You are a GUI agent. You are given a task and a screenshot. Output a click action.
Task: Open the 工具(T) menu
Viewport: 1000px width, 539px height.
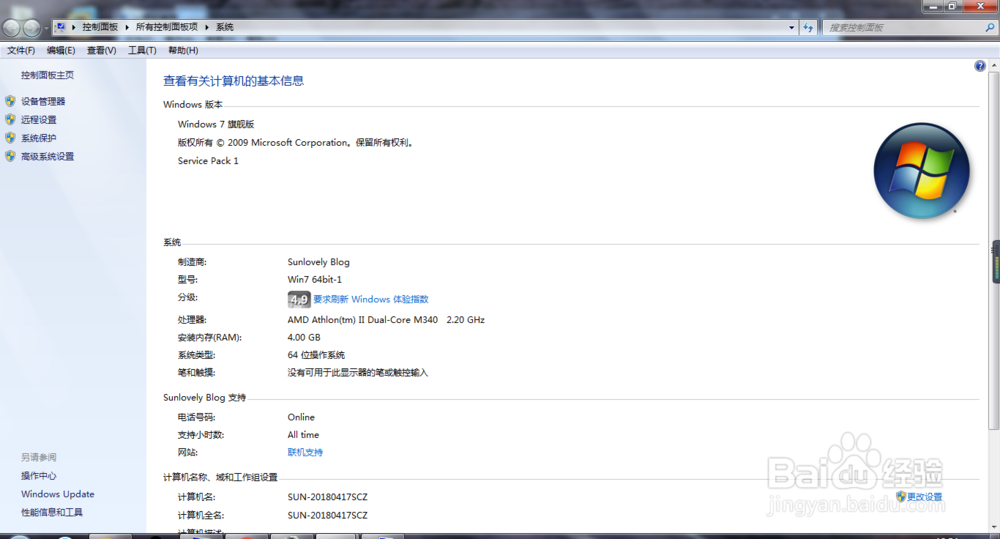[142, 50]
